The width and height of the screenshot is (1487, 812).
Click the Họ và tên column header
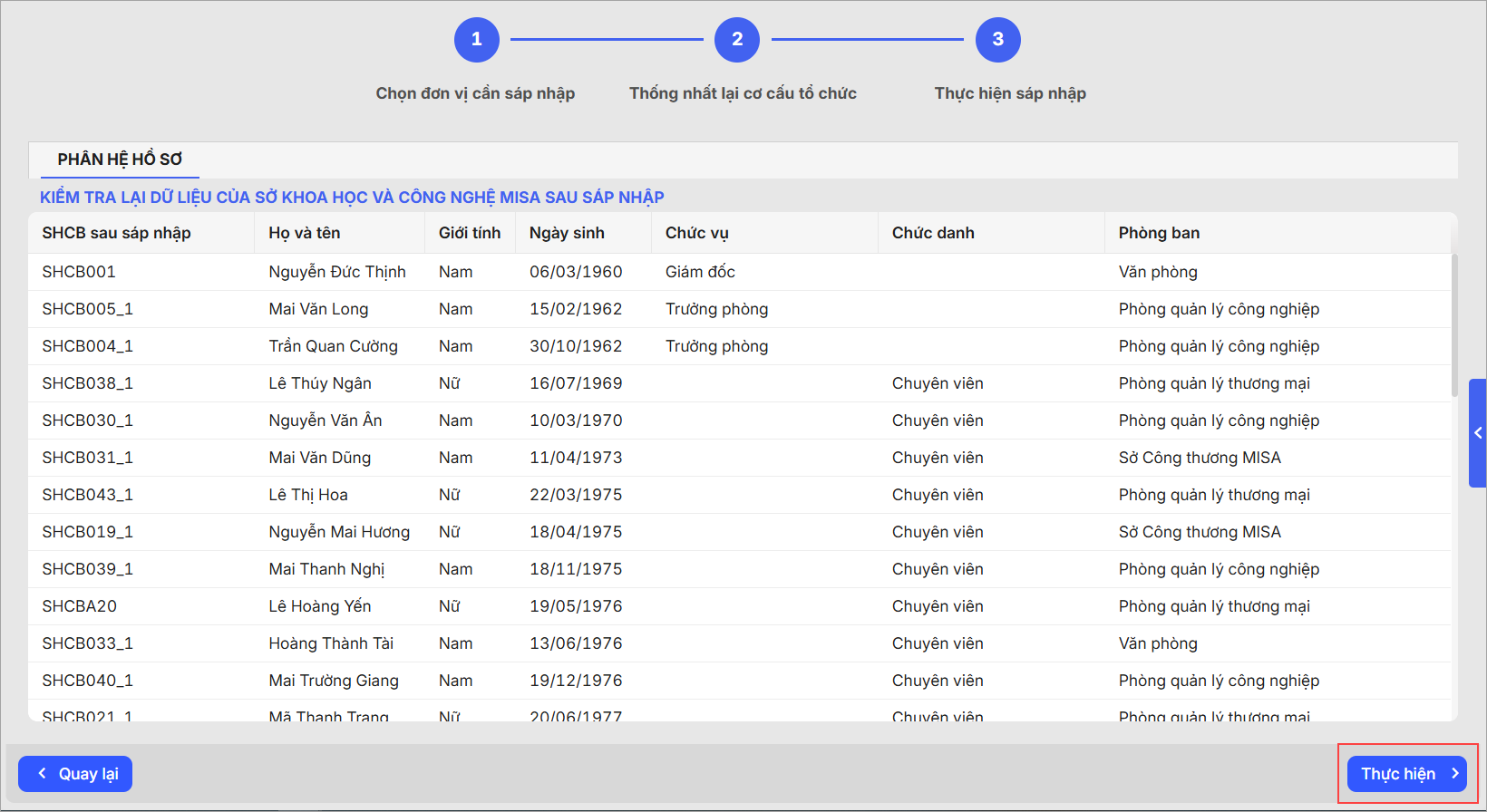pyautogui.click(x=305, y=233)
